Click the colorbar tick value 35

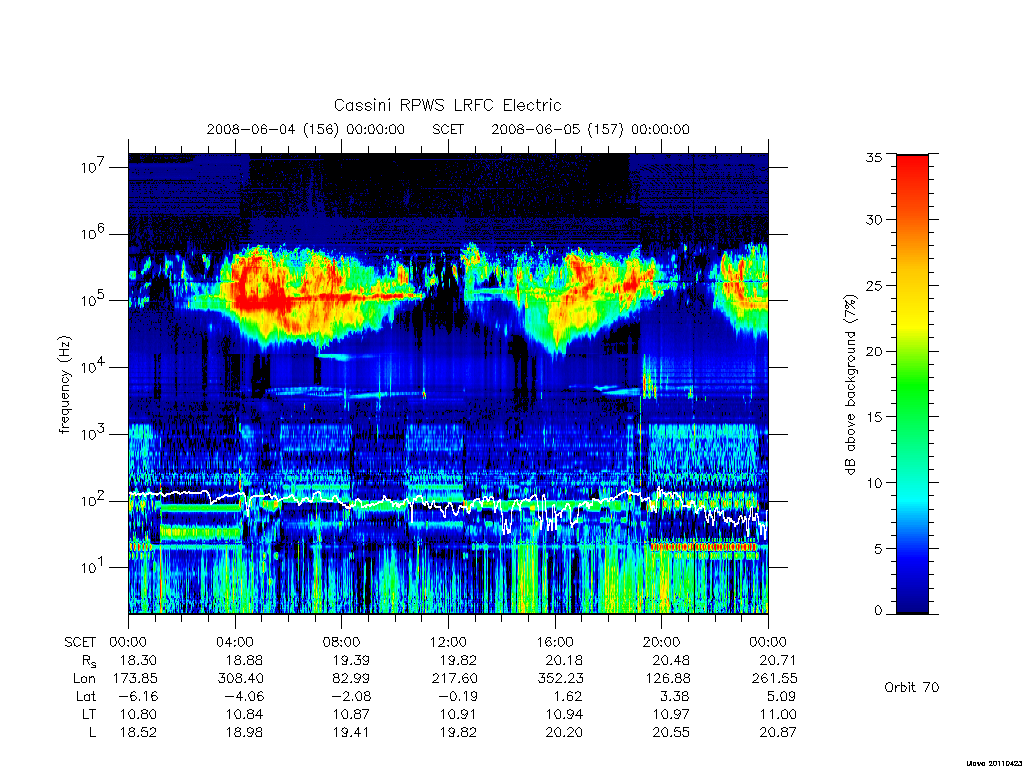(x=874, y=157)
